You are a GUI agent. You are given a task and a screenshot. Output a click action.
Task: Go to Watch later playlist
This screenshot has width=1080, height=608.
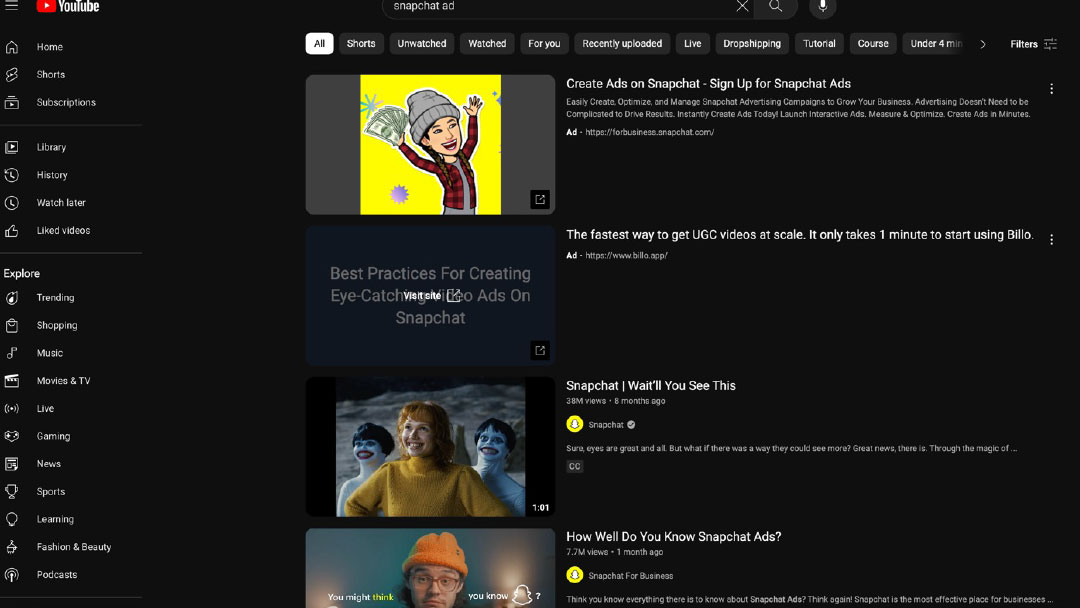(61, 203)
